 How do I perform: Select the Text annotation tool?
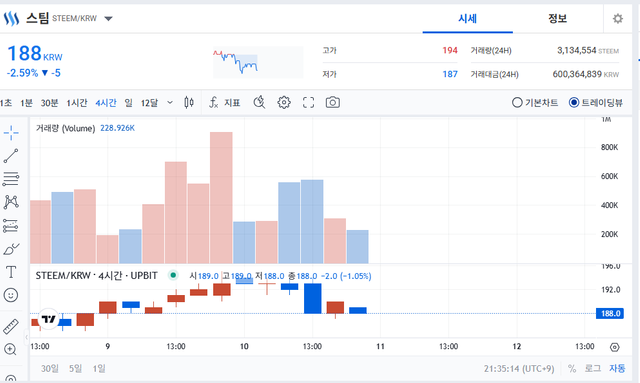coord(11,272)
